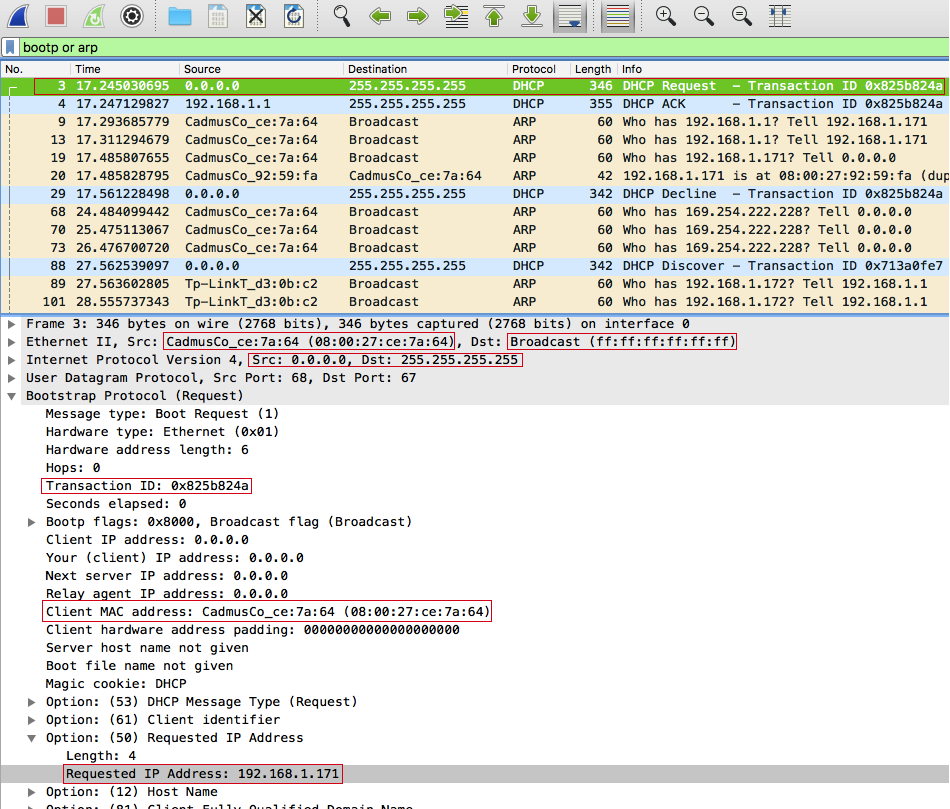Select the Message type: Boot Request line
Viewport: 950px width, 809px height.
[162, 414]
